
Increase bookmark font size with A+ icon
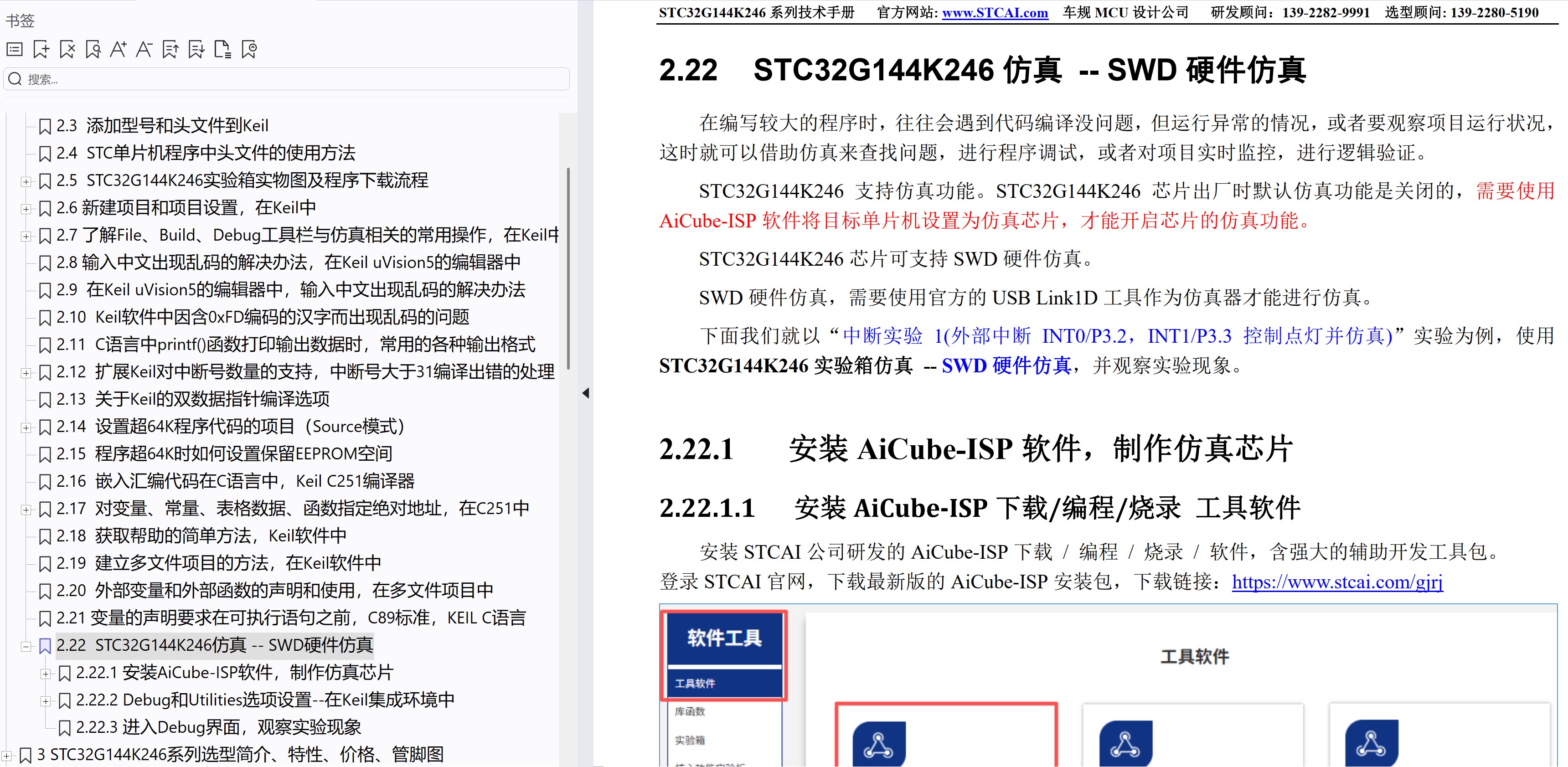point(118,49)
